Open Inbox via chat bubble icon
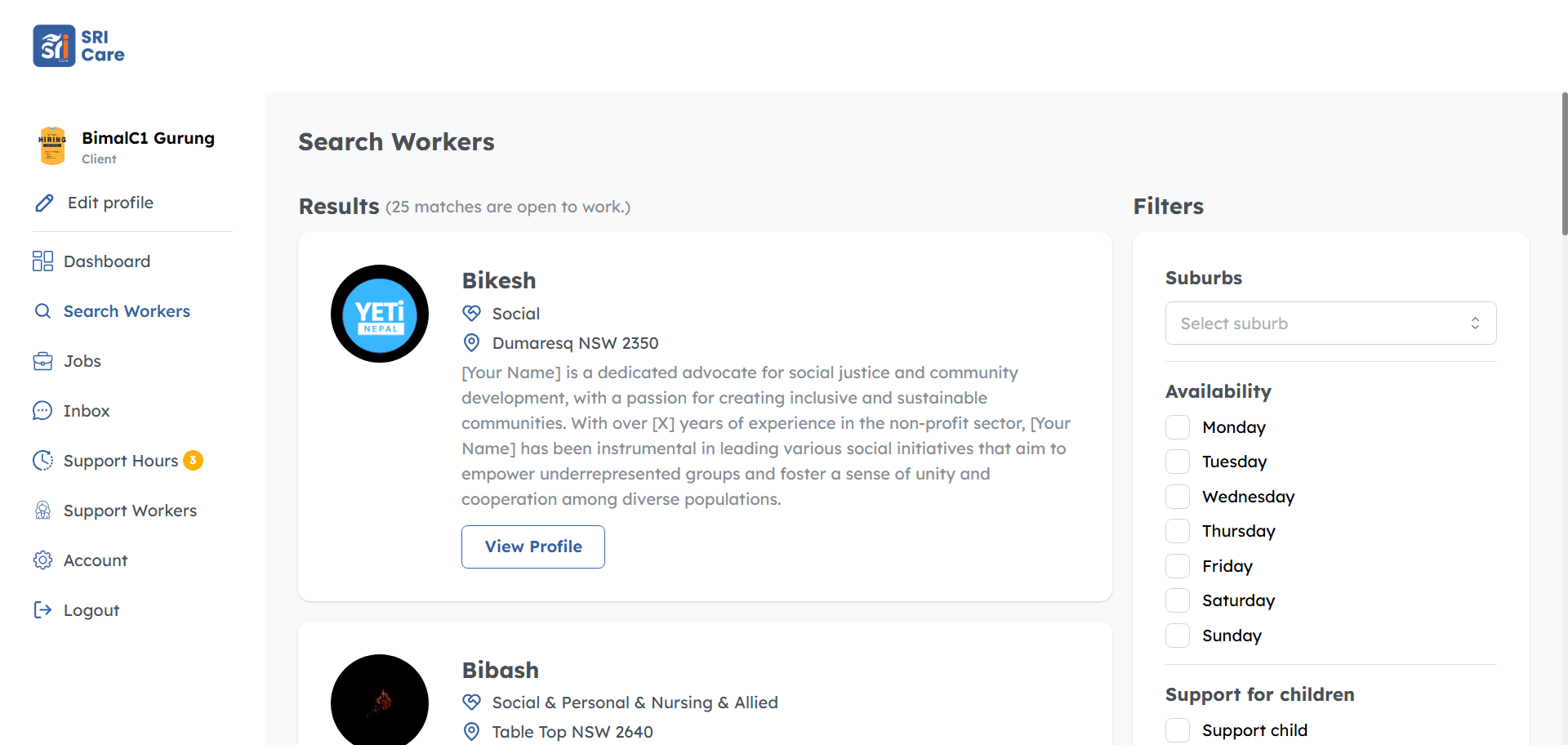This screenshot has width=1568, height=745. point(42,411)
